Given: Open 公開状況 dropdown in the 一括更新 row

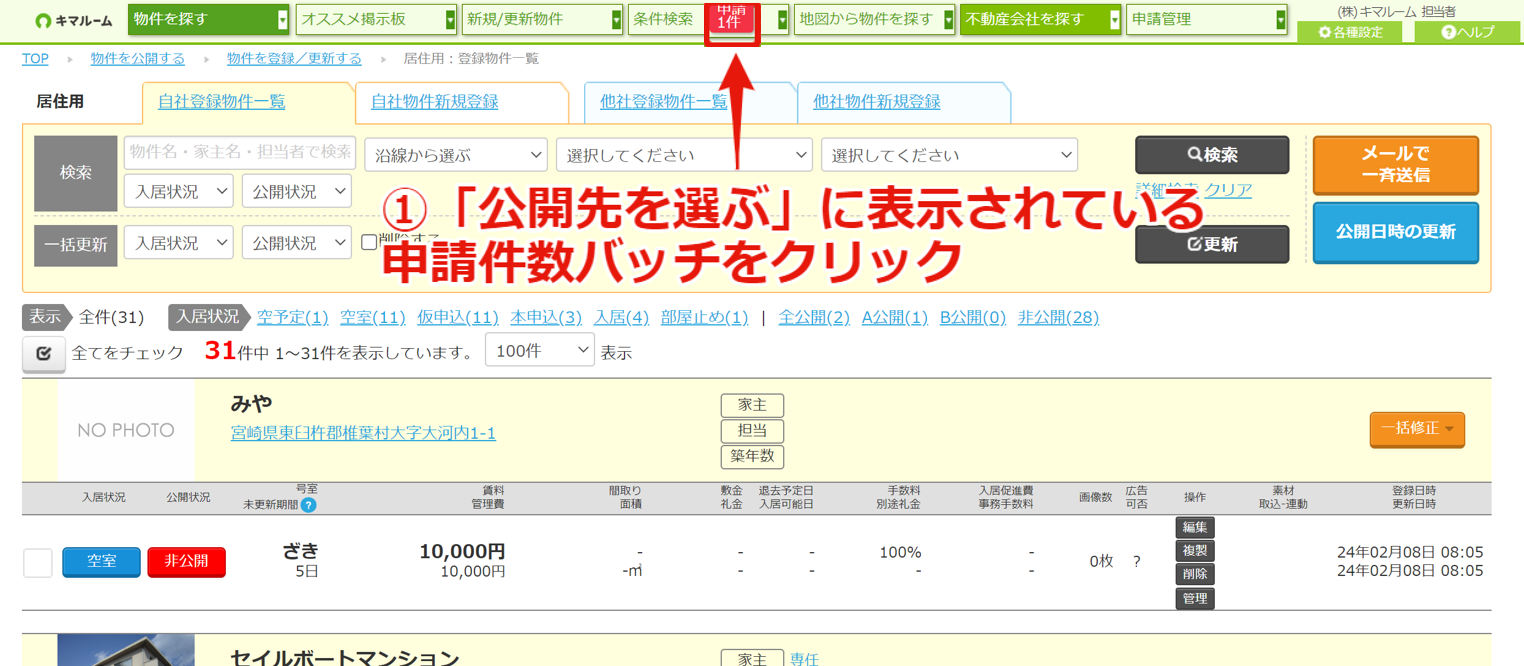Looking at the screenshot, I should 297,243.
